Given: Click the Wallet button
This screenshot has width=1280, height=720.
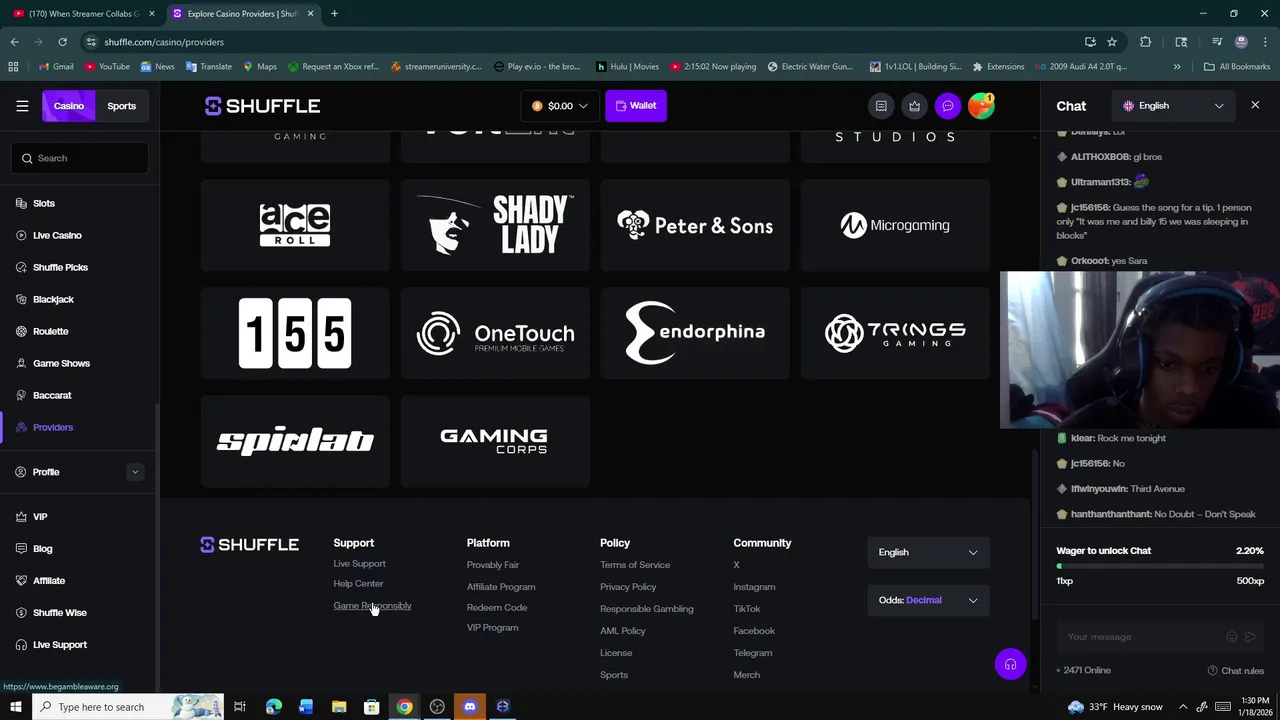Looking at the screenshot, I should tap(636, 106).
